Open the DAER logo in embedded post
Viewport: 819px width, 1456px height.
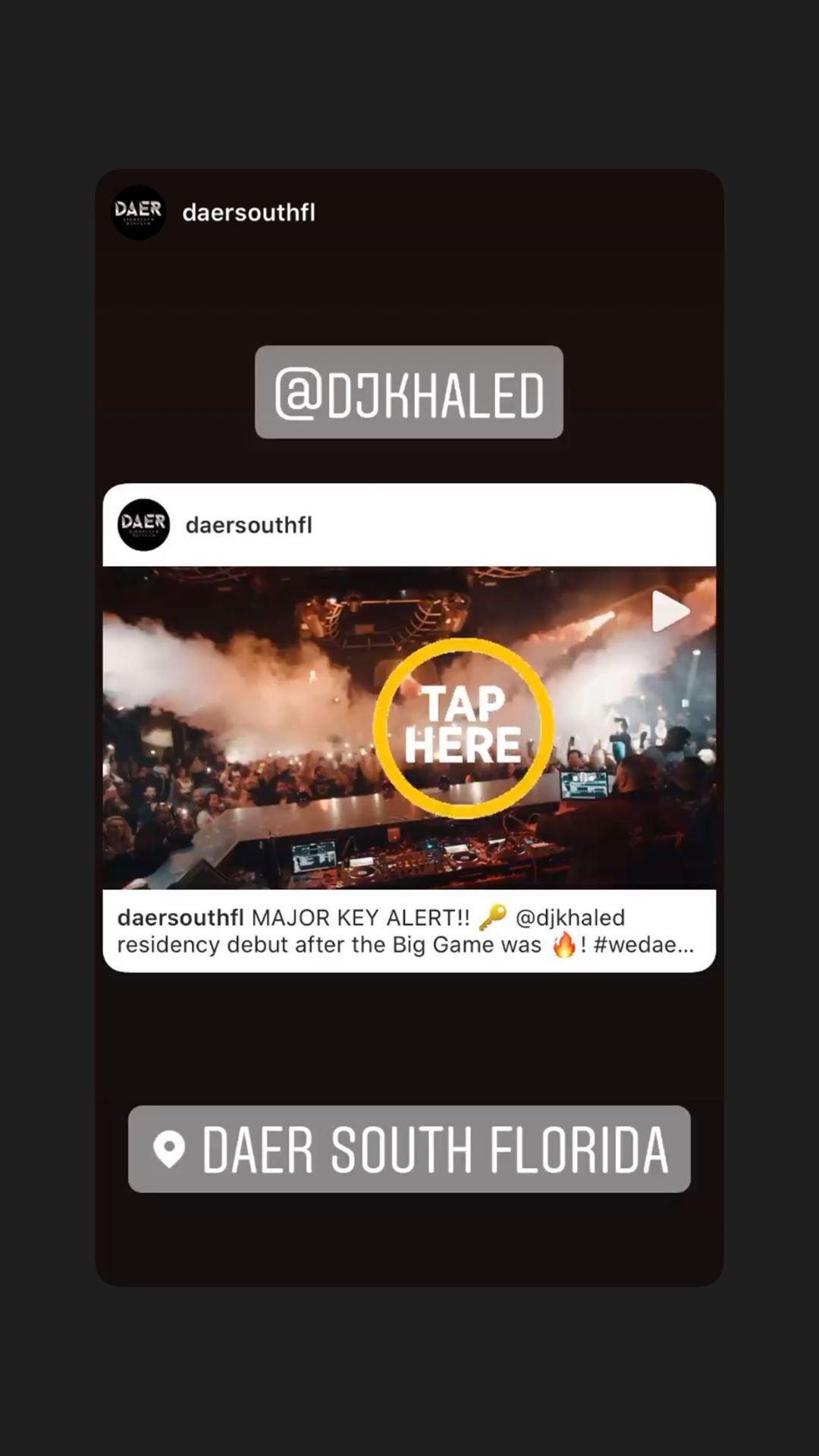[x=143, y=525]
